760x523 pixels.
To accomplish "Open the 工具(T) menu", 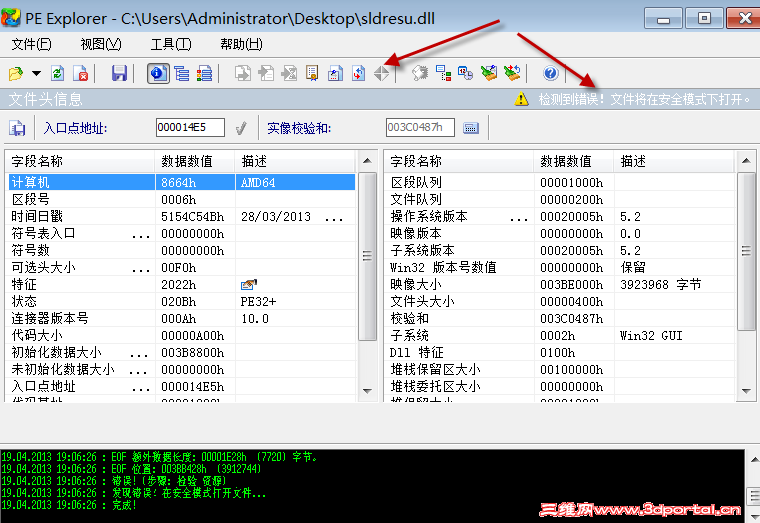I will pos(171,45).
